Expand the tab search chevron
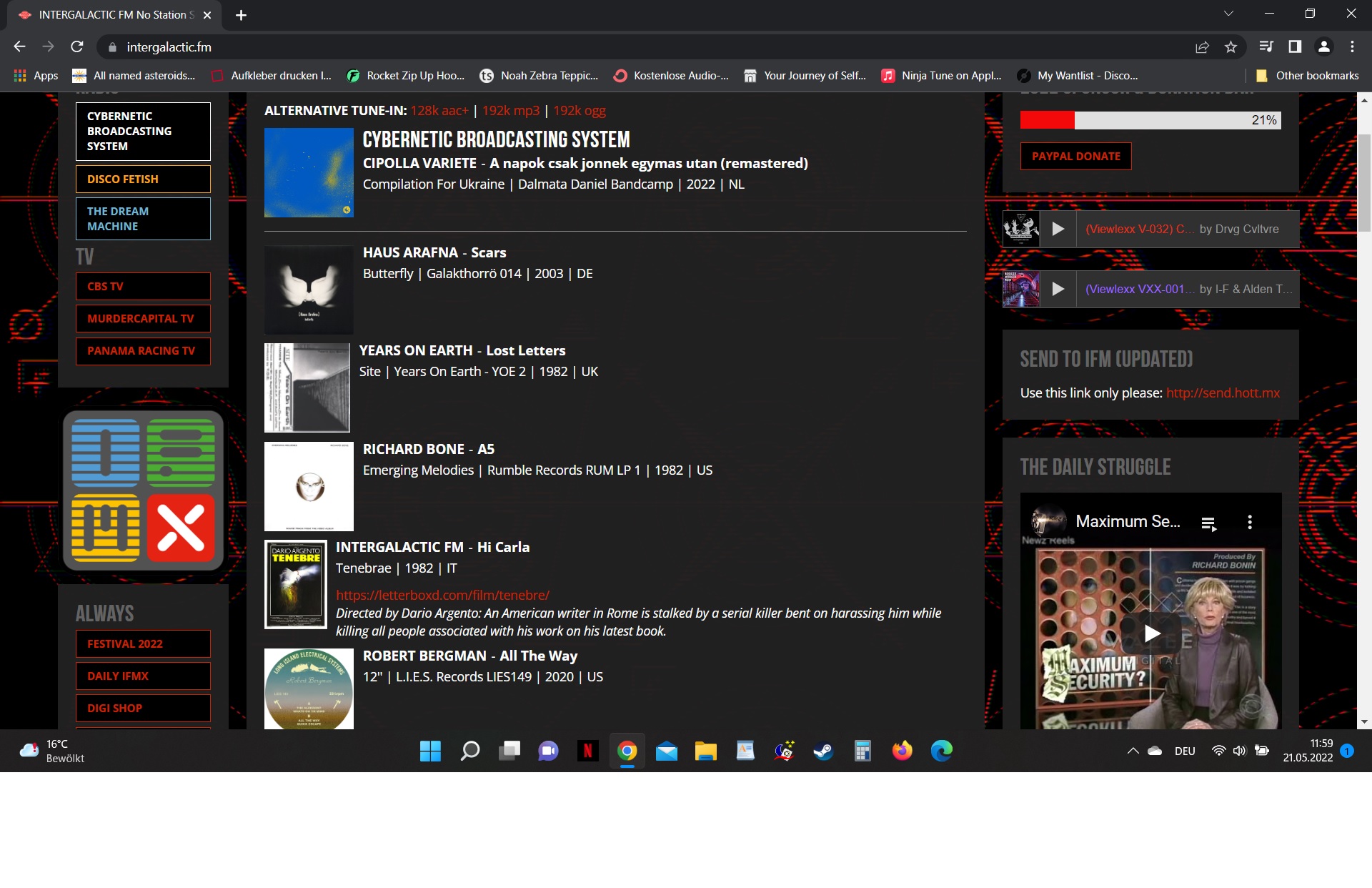 click(x=1228, y=14)
